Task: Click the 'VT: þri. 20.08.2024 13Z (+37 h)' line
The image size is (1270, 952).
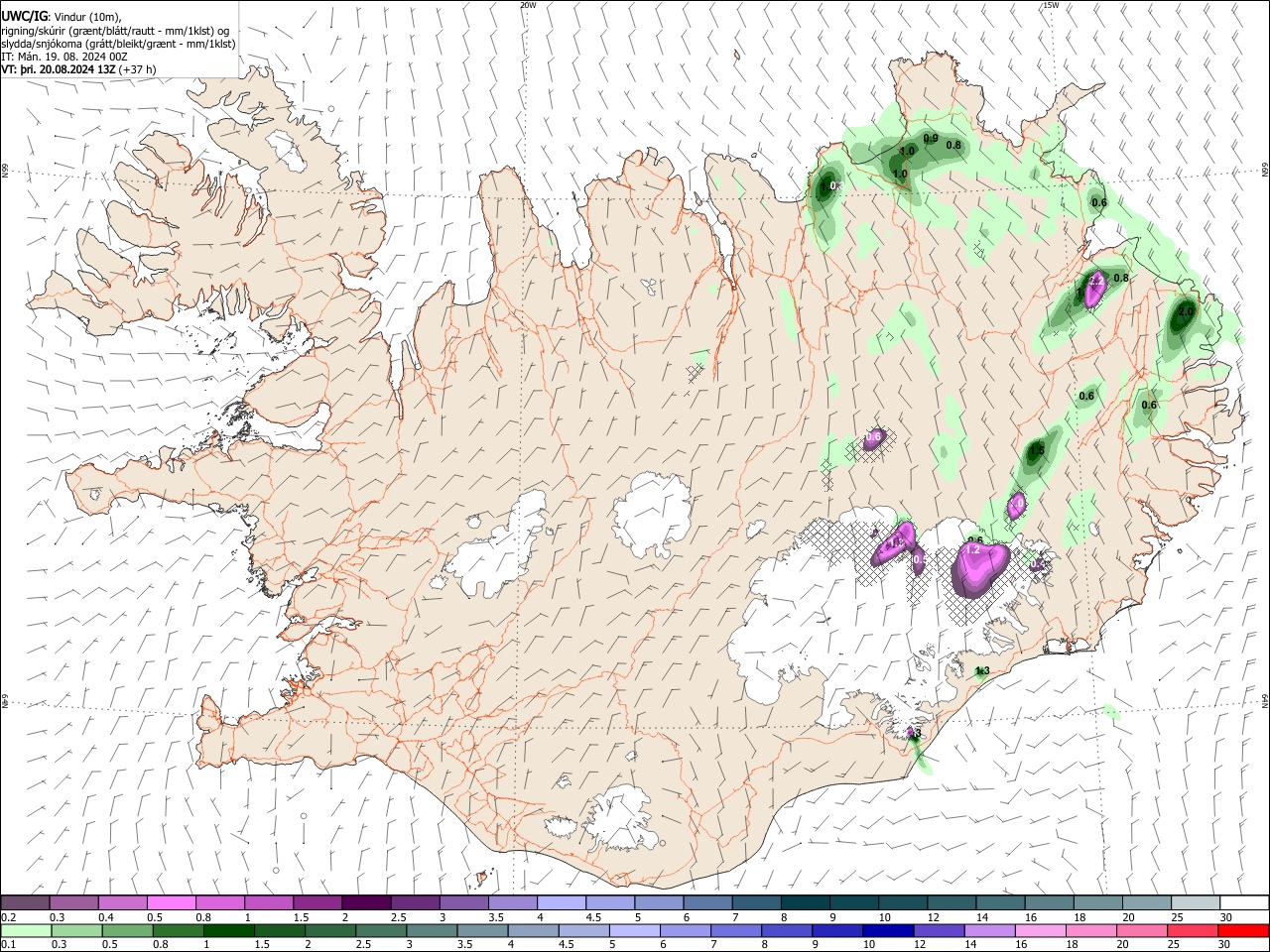Action: pos(78,69)
